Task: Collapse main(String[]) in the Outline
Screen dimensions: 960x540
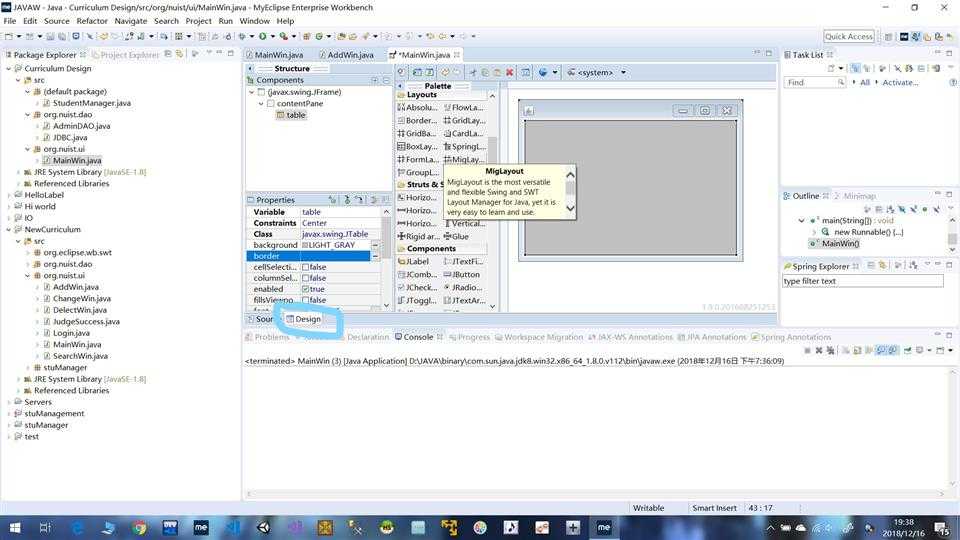Action: tap(801, 220)
